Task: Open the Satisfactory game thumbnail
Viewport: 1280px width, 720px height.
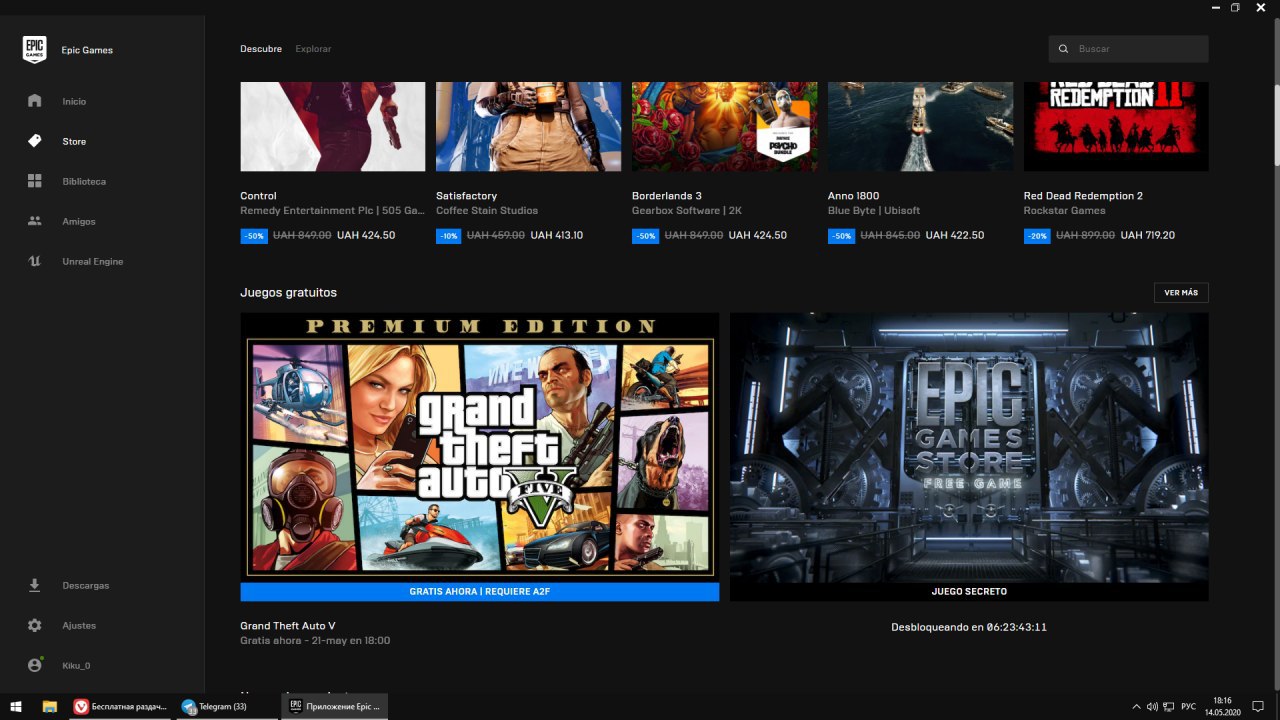Action: click(x=528, y=126)
